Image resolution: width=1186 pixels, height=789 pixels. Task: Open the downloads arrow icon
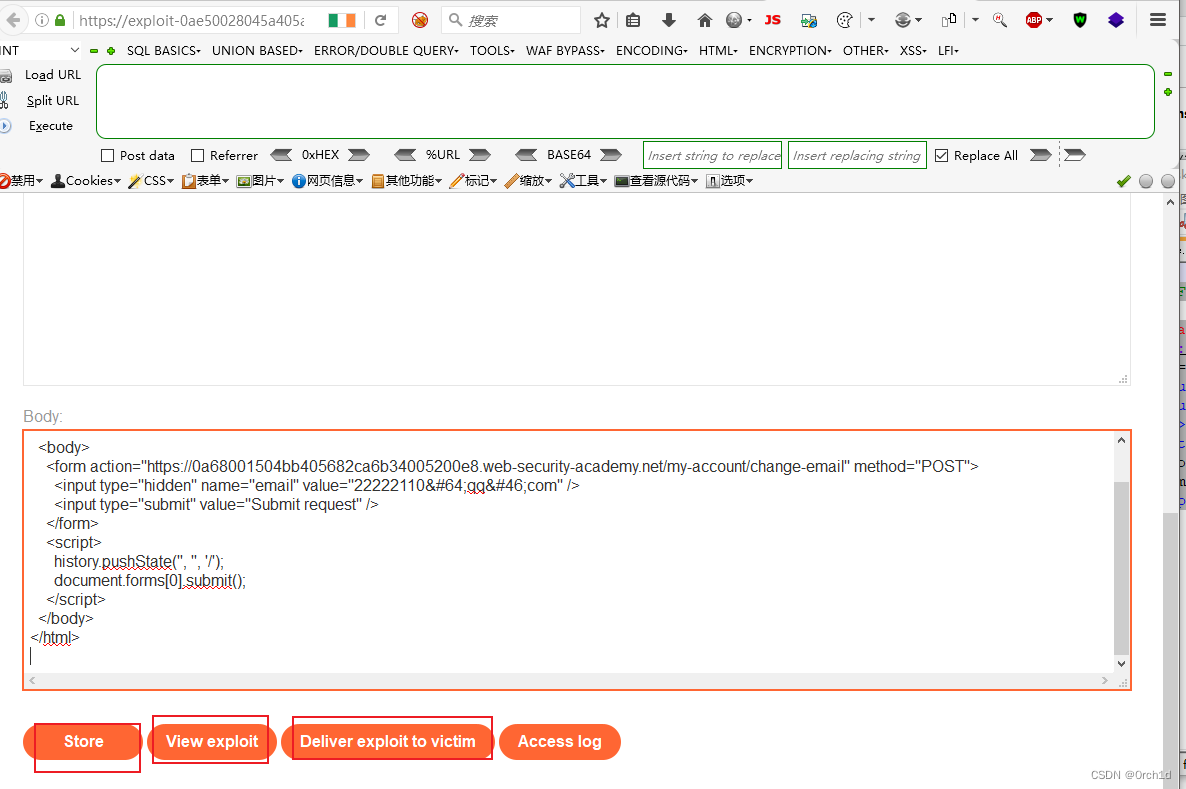(669, 20)
